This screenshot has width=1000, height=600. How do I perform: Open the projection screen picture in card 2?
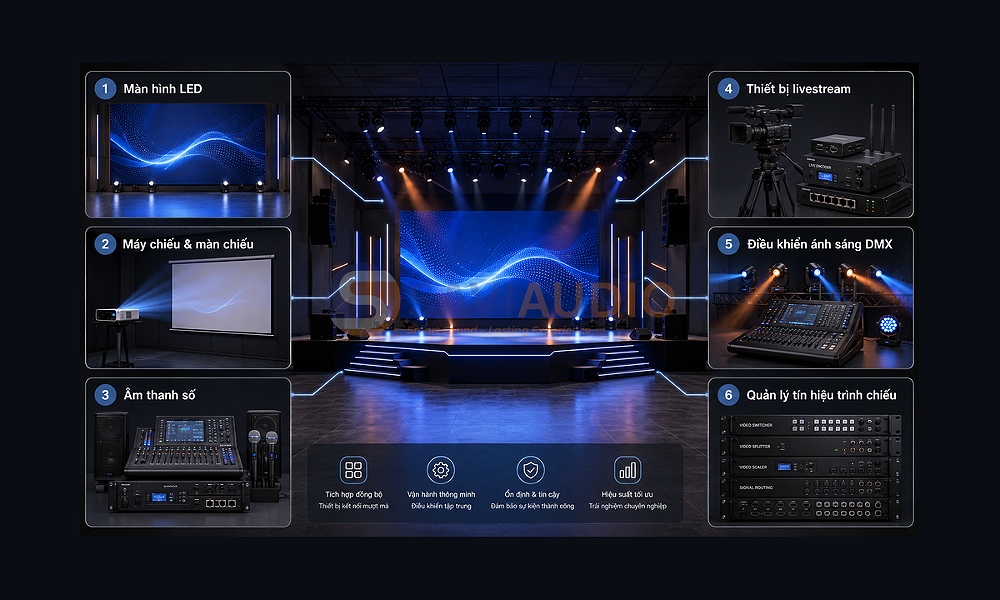tap(222, 295)
